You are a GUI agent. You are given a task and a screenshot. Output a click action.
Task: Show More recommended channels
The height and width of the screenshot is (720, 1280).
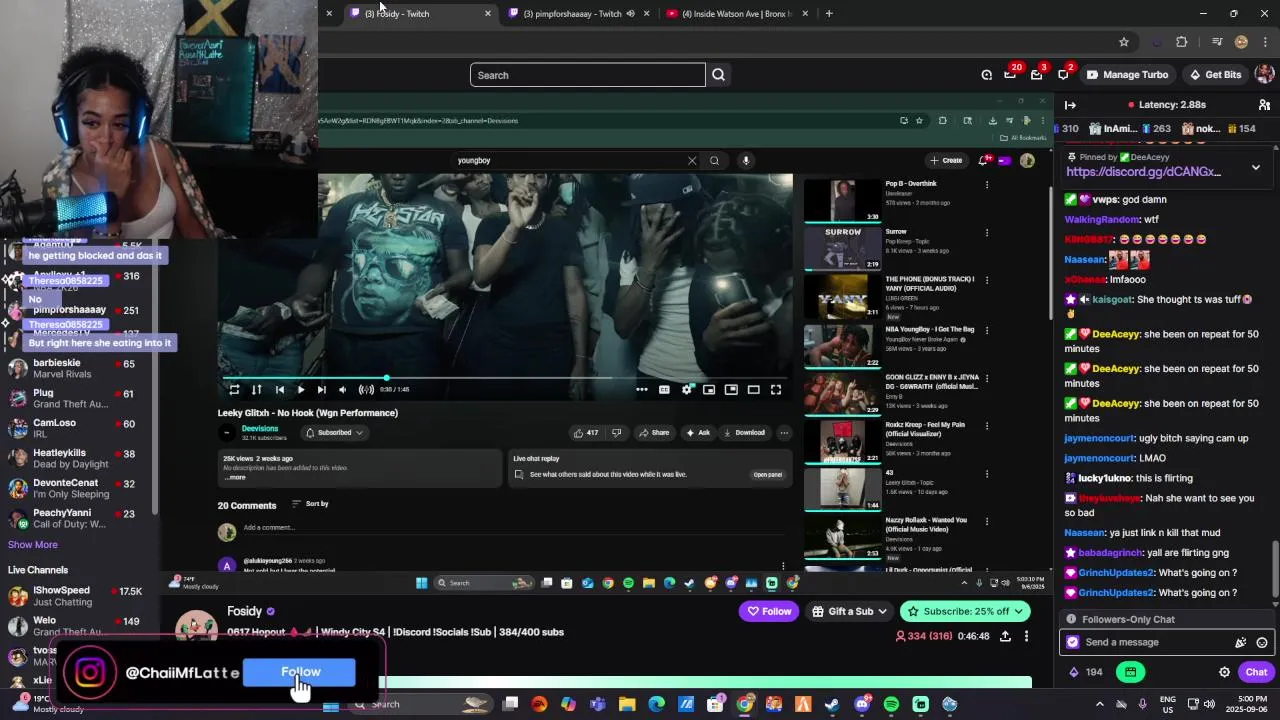pyautogui.click(x=33, y=545)
